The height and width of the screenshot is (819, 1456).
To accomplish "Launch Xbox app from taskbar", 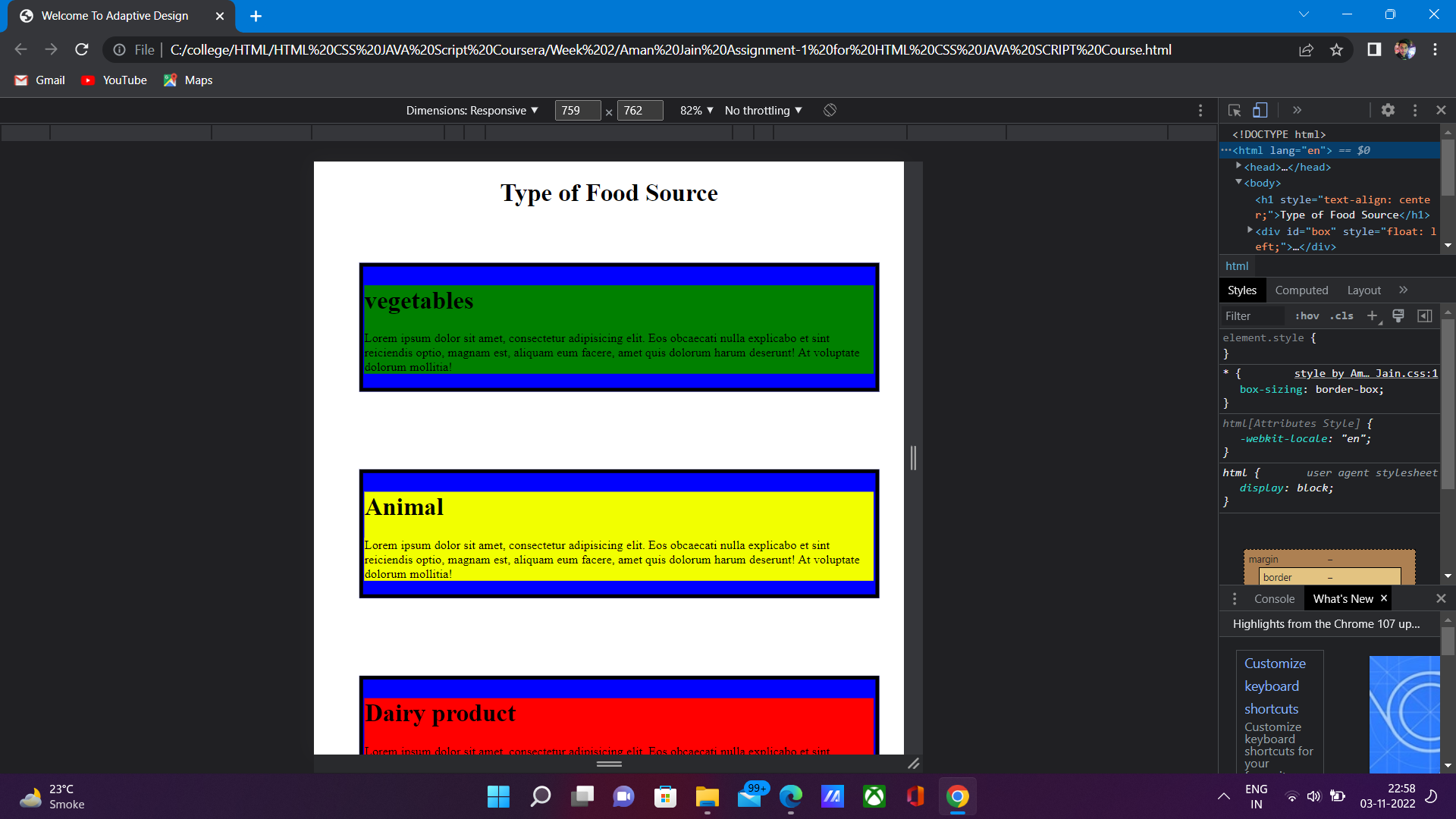I will pos(874,796).
